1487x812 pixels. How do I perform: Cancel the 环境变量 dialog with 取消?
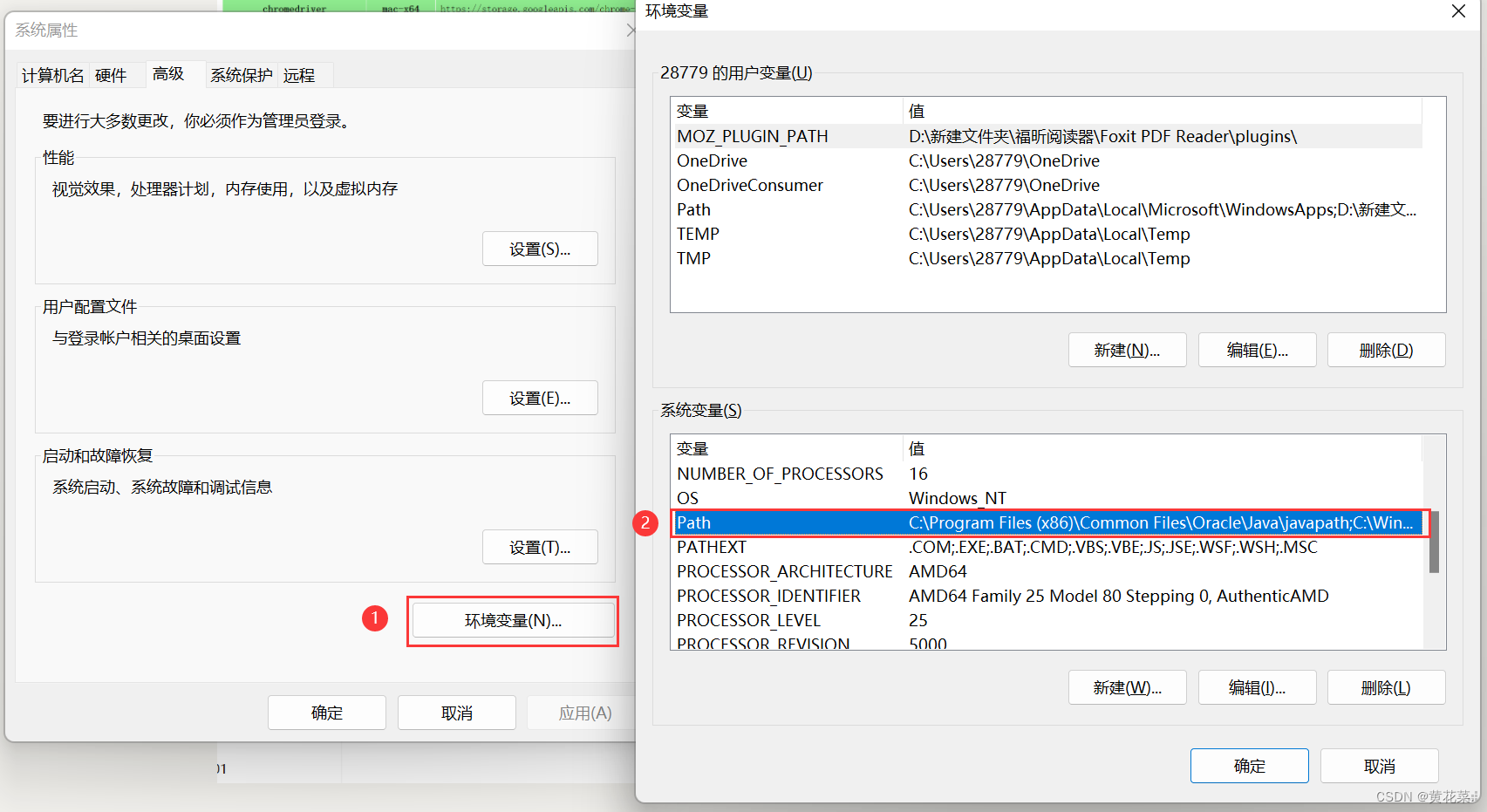1379,766
